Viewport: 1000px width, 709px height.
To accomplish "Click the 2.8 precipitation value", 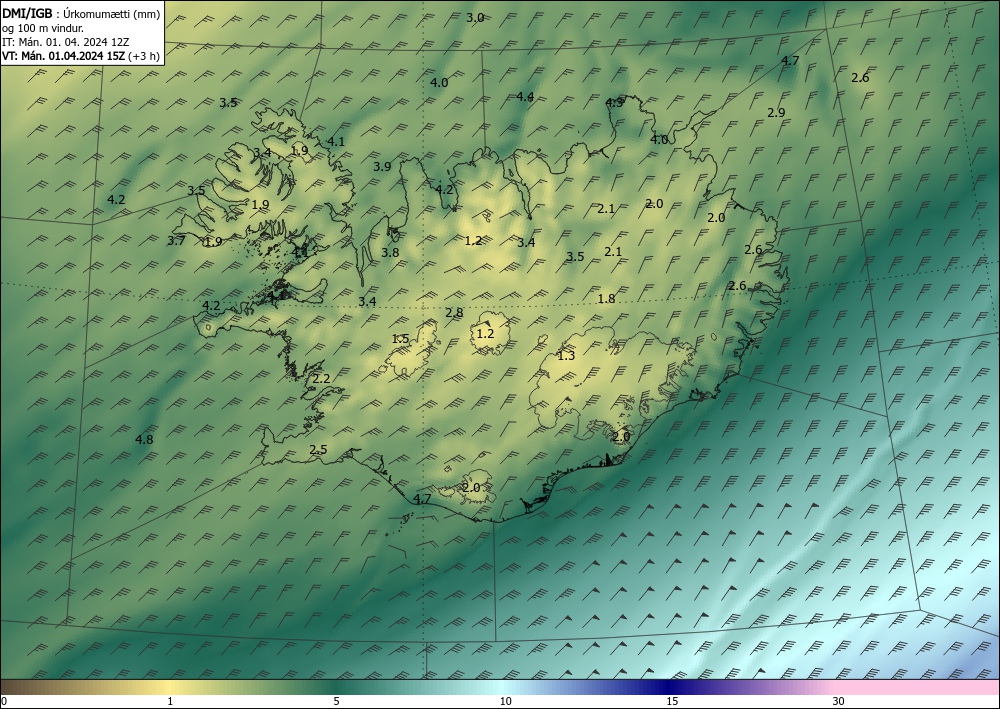I will point(454,313).
